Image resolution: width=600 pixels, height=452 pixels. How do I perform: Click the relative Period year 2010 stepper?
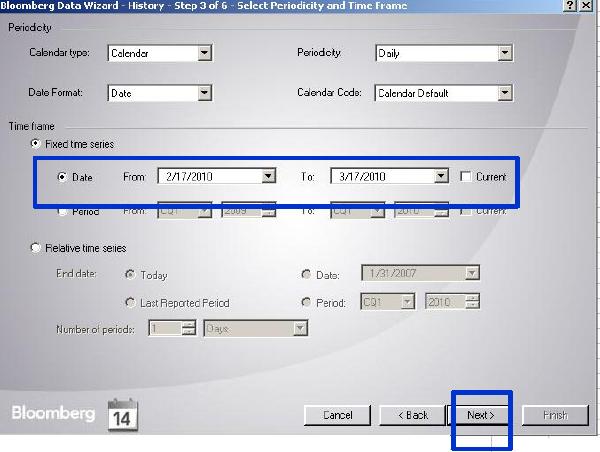(x=473, y=302)
